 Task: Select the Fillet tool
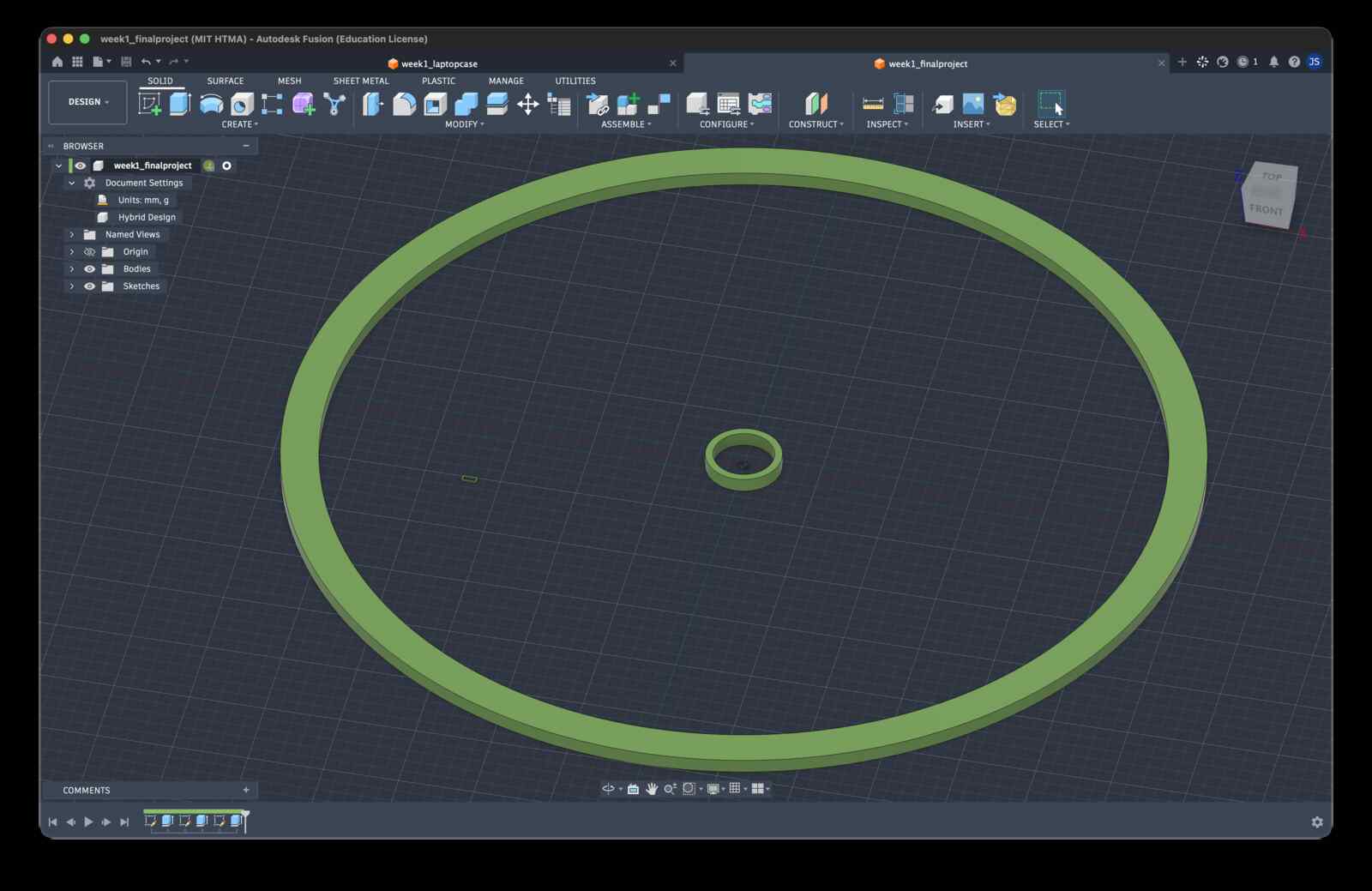(x=404, y=104)
